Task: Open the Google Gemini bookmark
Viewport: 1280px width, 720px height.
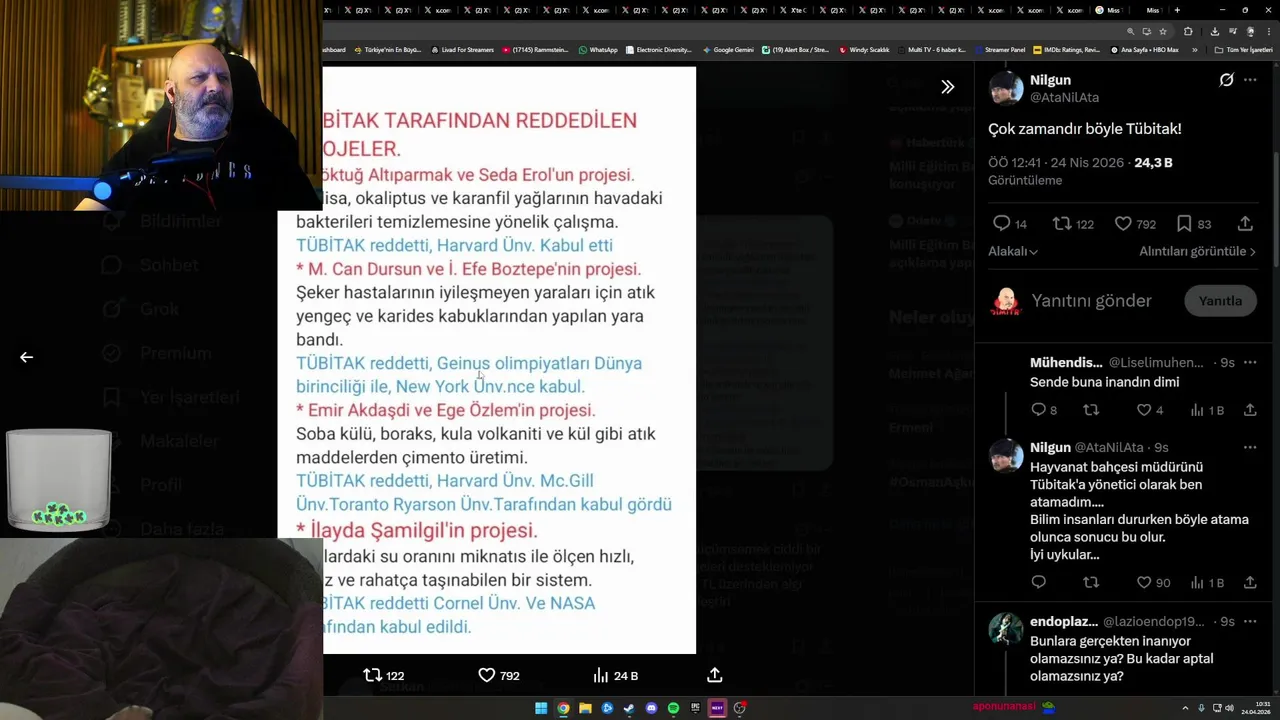Action: tap(728, 49)
